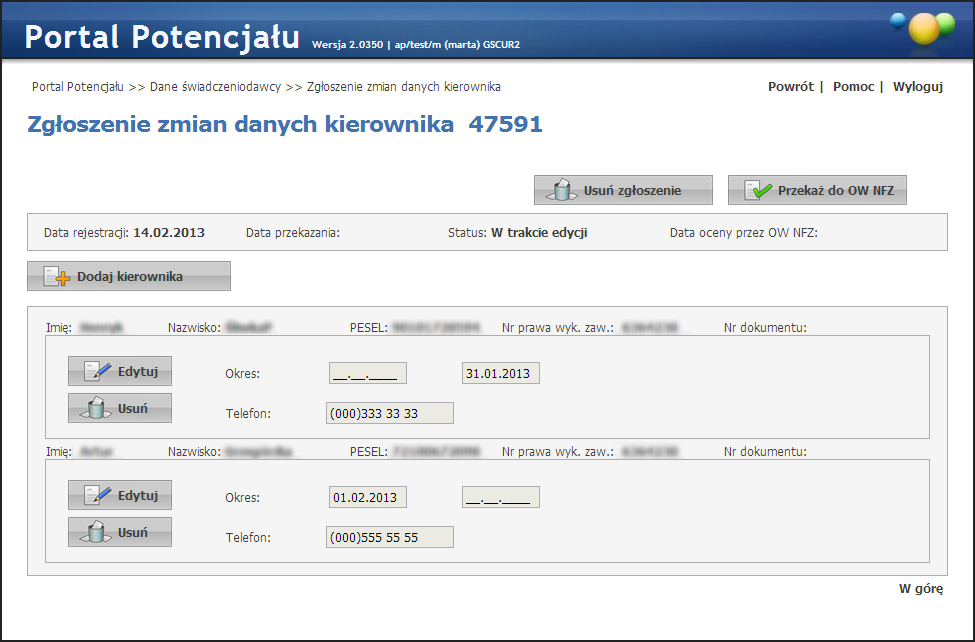Click the second manager's empty end date field
Image resolution: width=975 pixels, height=642 pixels.
500,498
